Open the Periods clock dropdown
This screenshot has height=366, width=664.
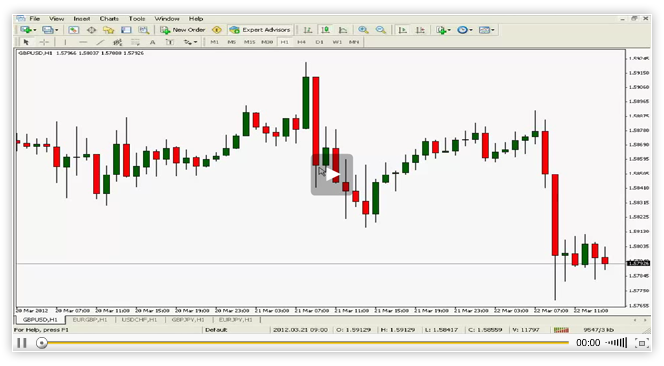[x=465, y=30]
